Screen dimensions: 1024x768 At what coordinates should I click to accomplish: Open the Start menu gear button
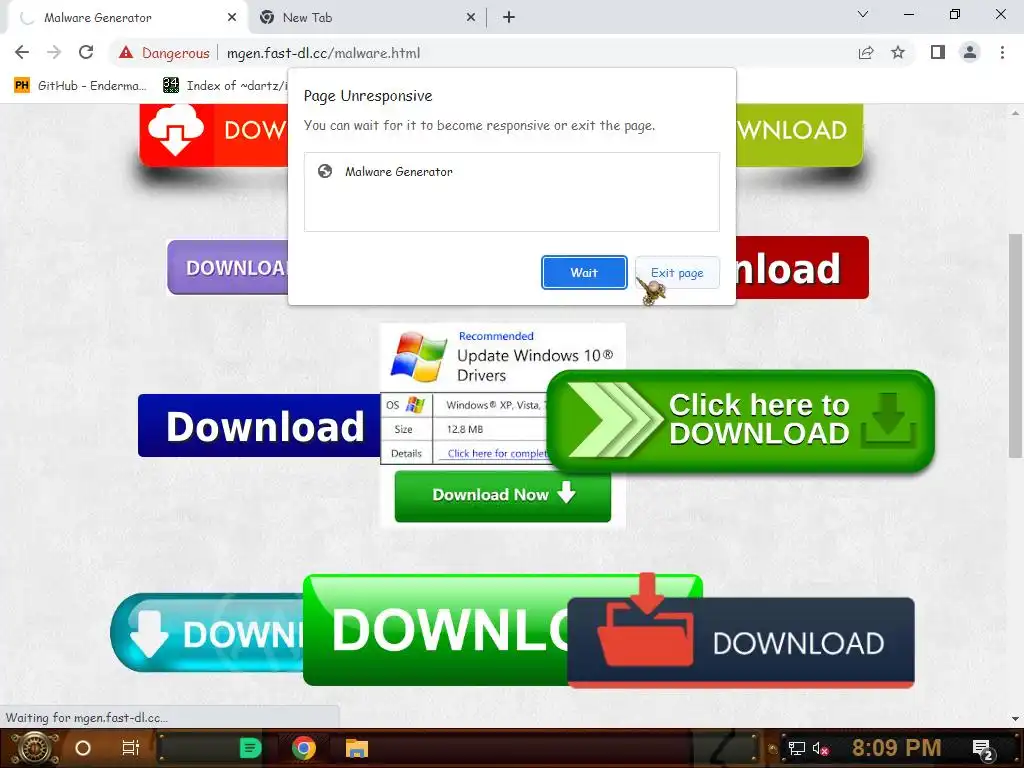point(34,748)
